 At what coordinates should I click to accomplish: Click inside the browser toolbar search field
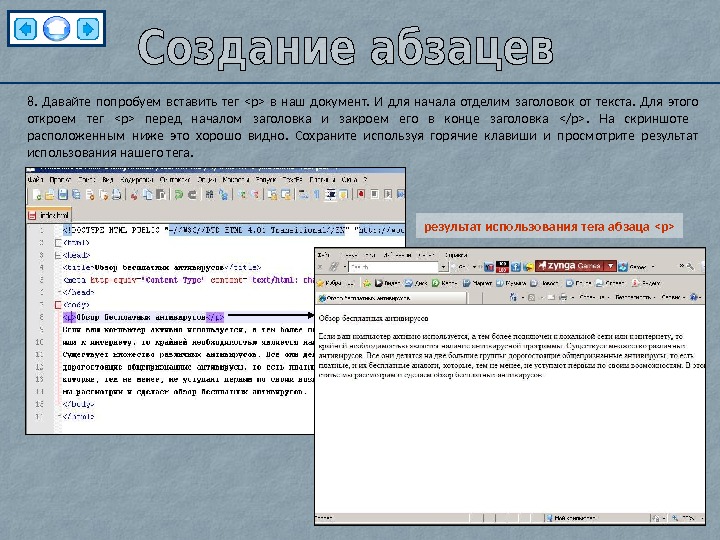coord(394,267)
